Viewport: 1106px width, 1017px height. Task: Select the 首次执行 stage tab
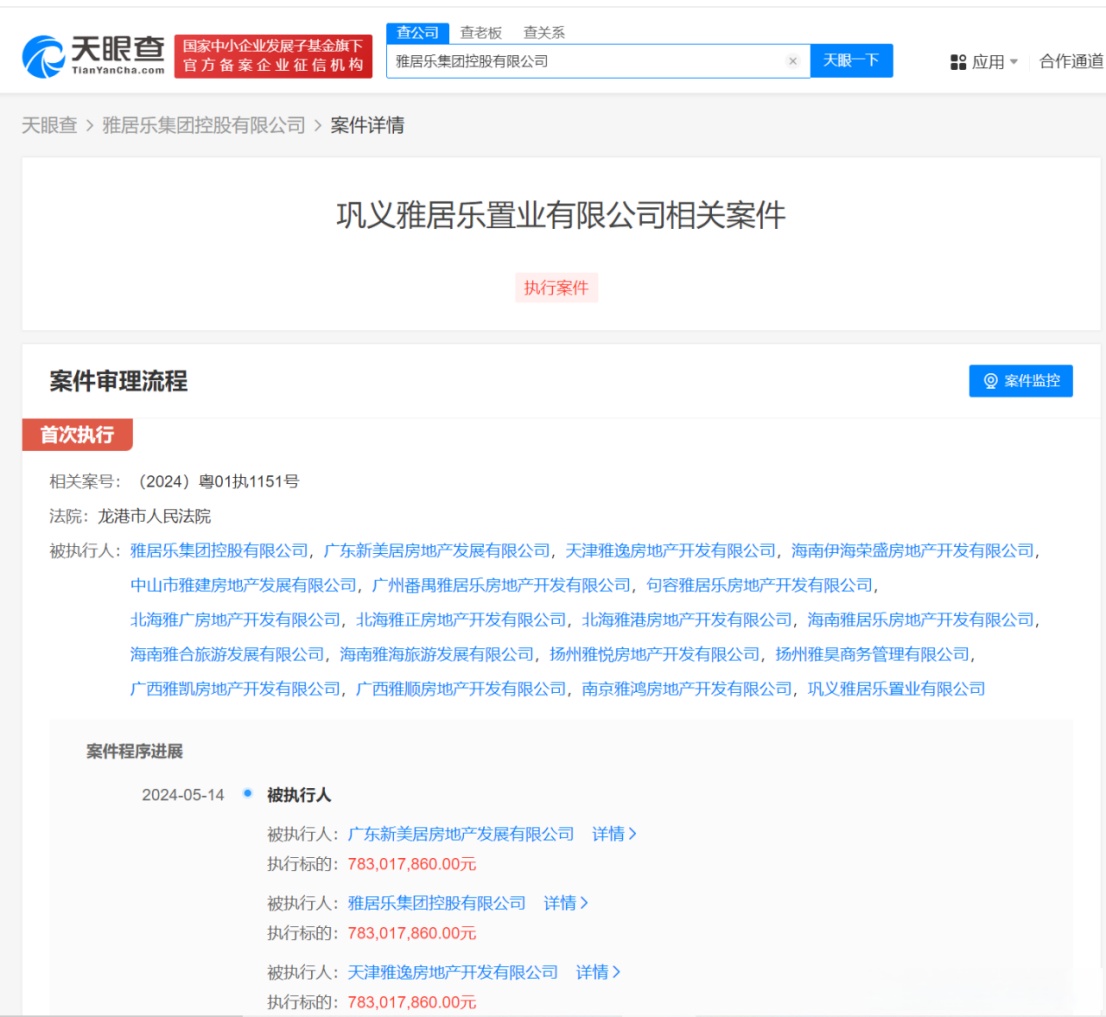(78, 434)
